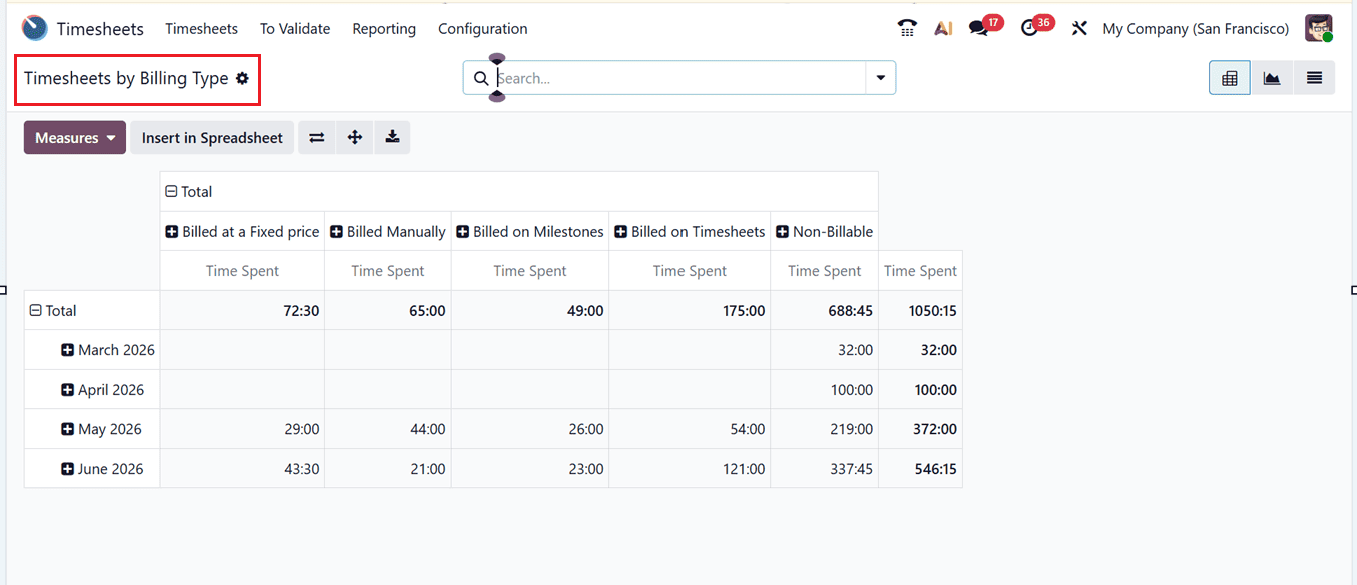
Task: Focus the Search input field
Action: coord(680,78)
